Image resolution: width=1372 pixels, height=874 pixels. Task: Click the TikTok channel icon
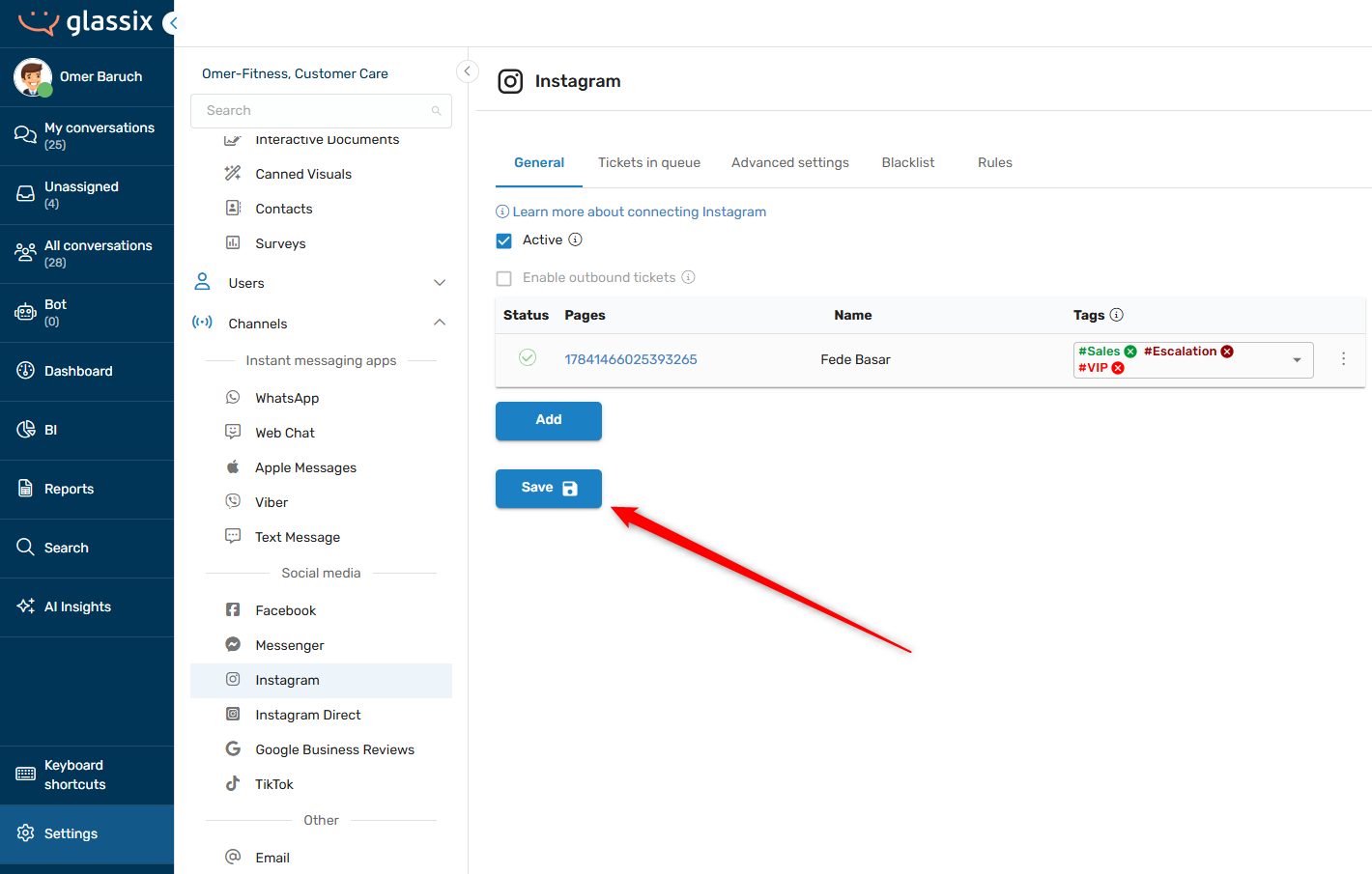[233, 783]
